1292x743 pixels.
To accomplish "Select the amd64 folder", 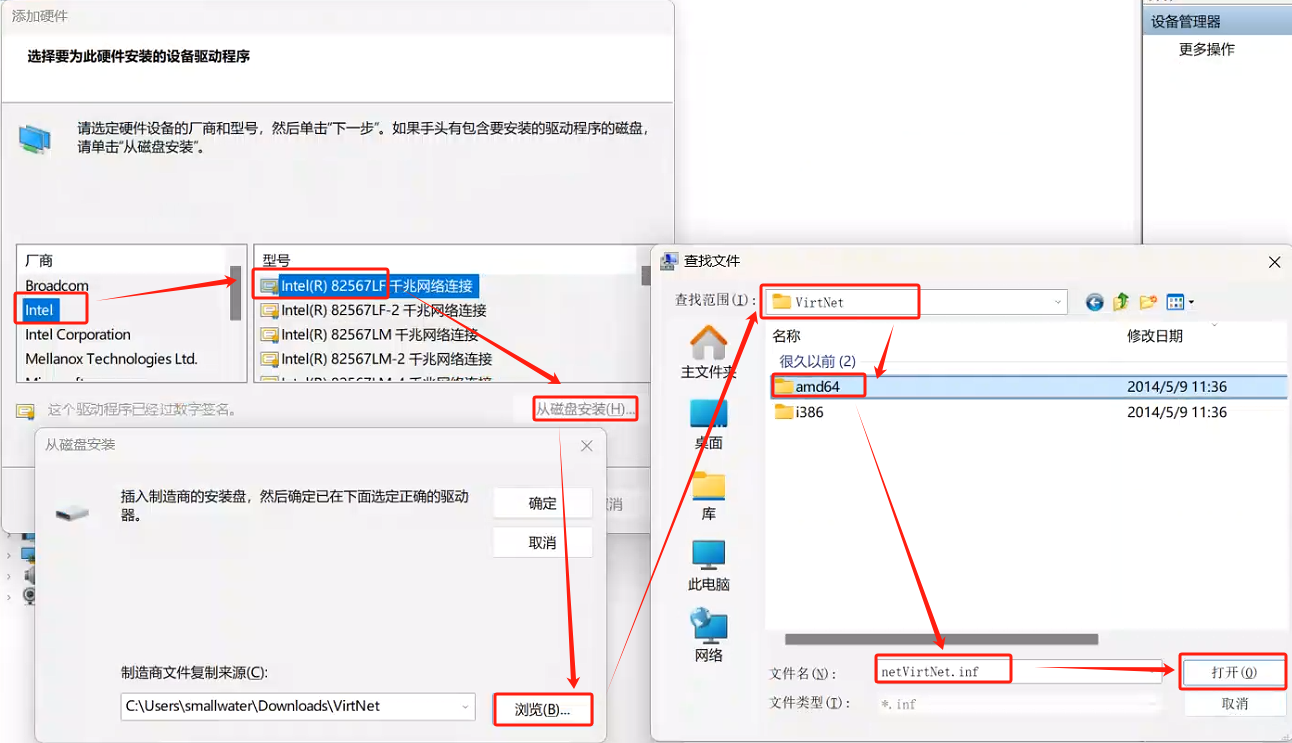I will pos(817,387).
